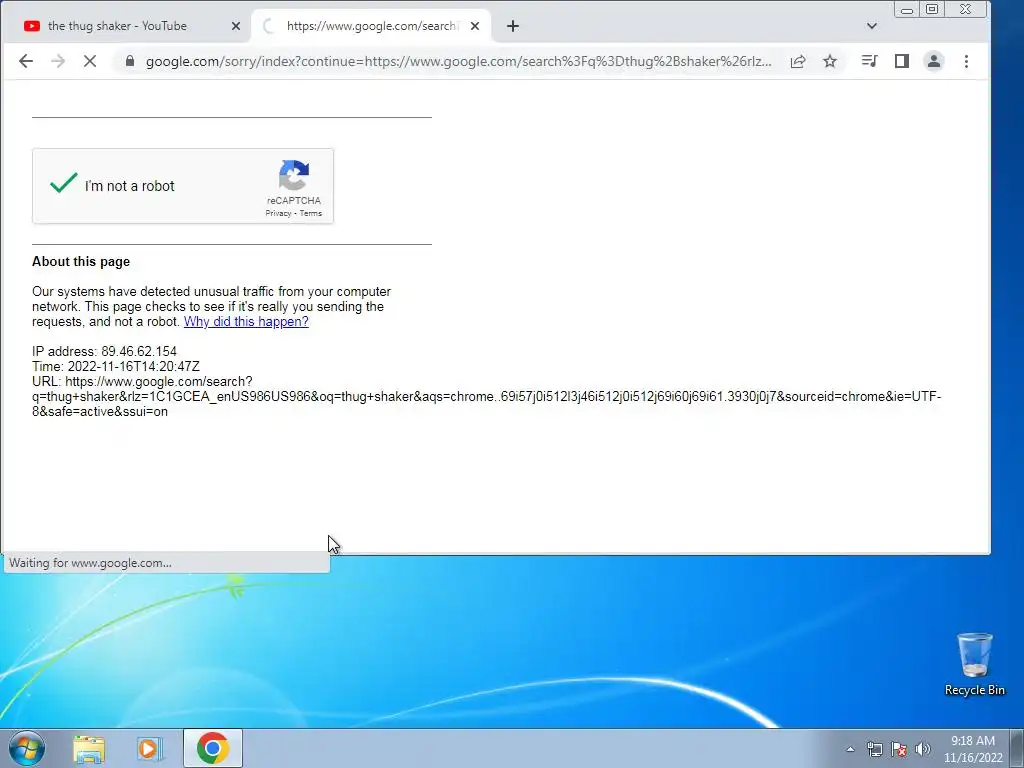The image size is (1024, 768).
Task: Maximize the Chrome window
Action: pos(932,9)
